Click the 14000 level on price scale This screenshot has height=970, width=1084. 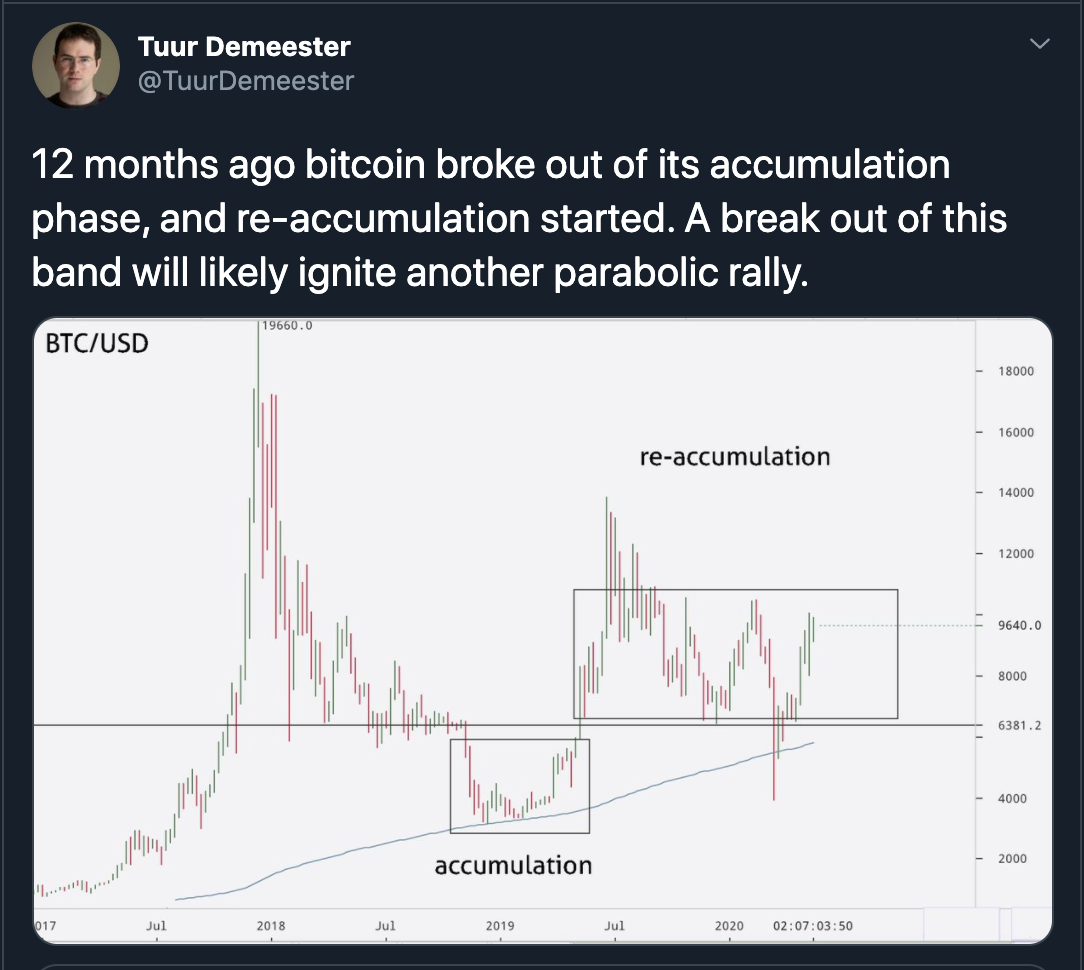pos(1016,493)
